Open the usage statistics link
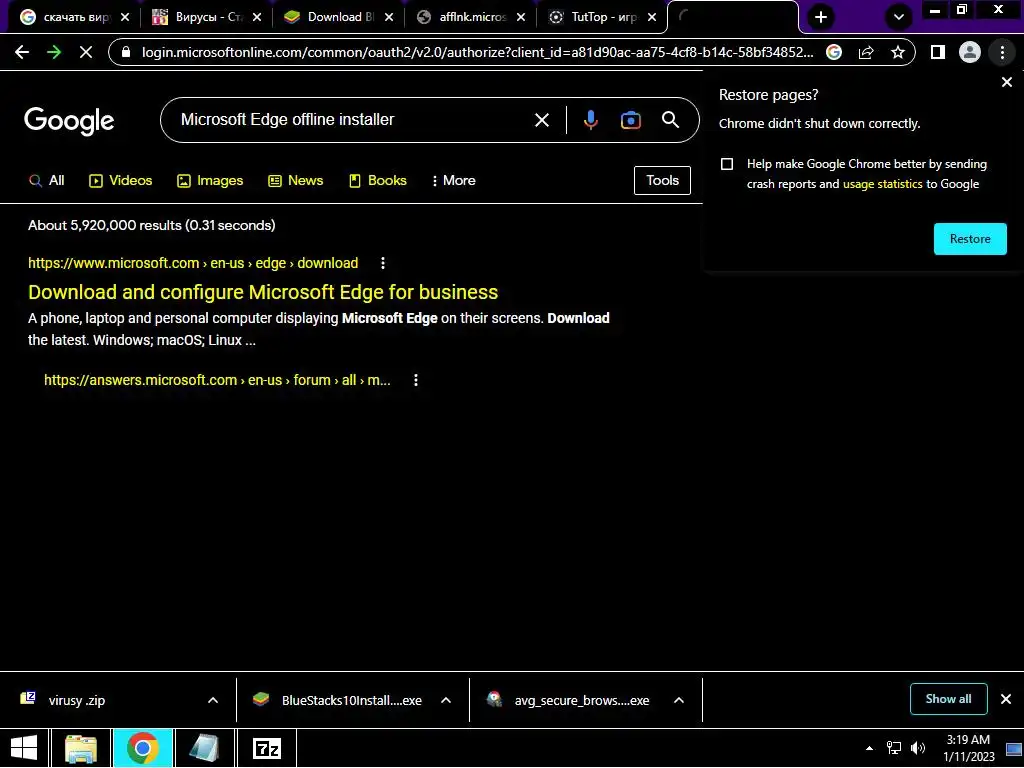 point(882,184)
